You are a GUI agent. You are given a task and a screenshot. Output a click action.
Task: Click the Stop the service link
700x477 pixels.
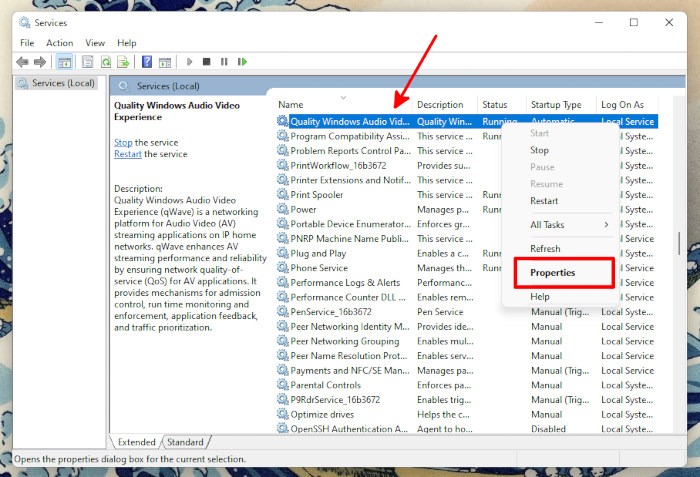point(123,143)
